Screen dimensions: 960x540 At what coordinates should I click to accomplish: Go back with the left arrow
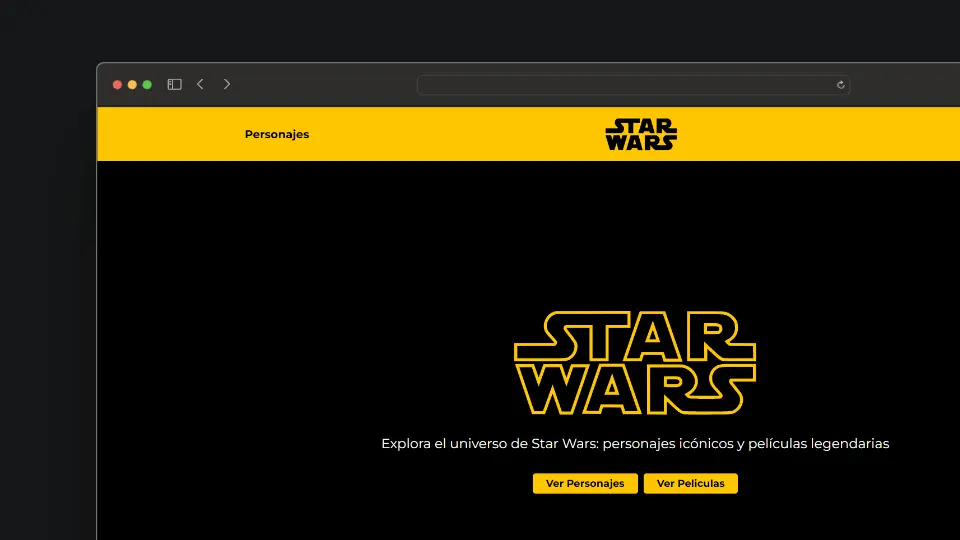coord(200,84)
